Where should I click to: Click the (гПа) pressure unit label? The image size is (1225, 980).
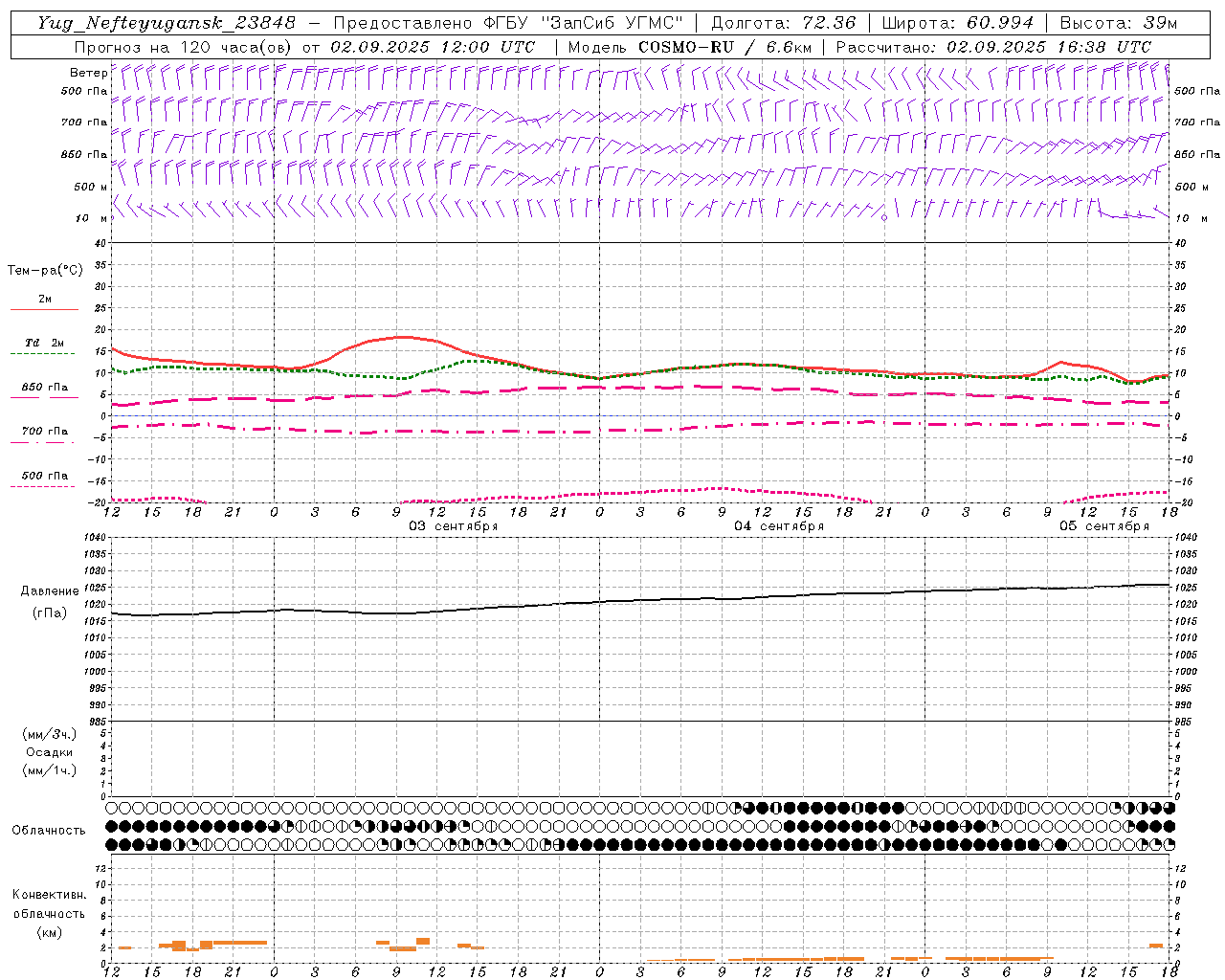tap(50, 613)
